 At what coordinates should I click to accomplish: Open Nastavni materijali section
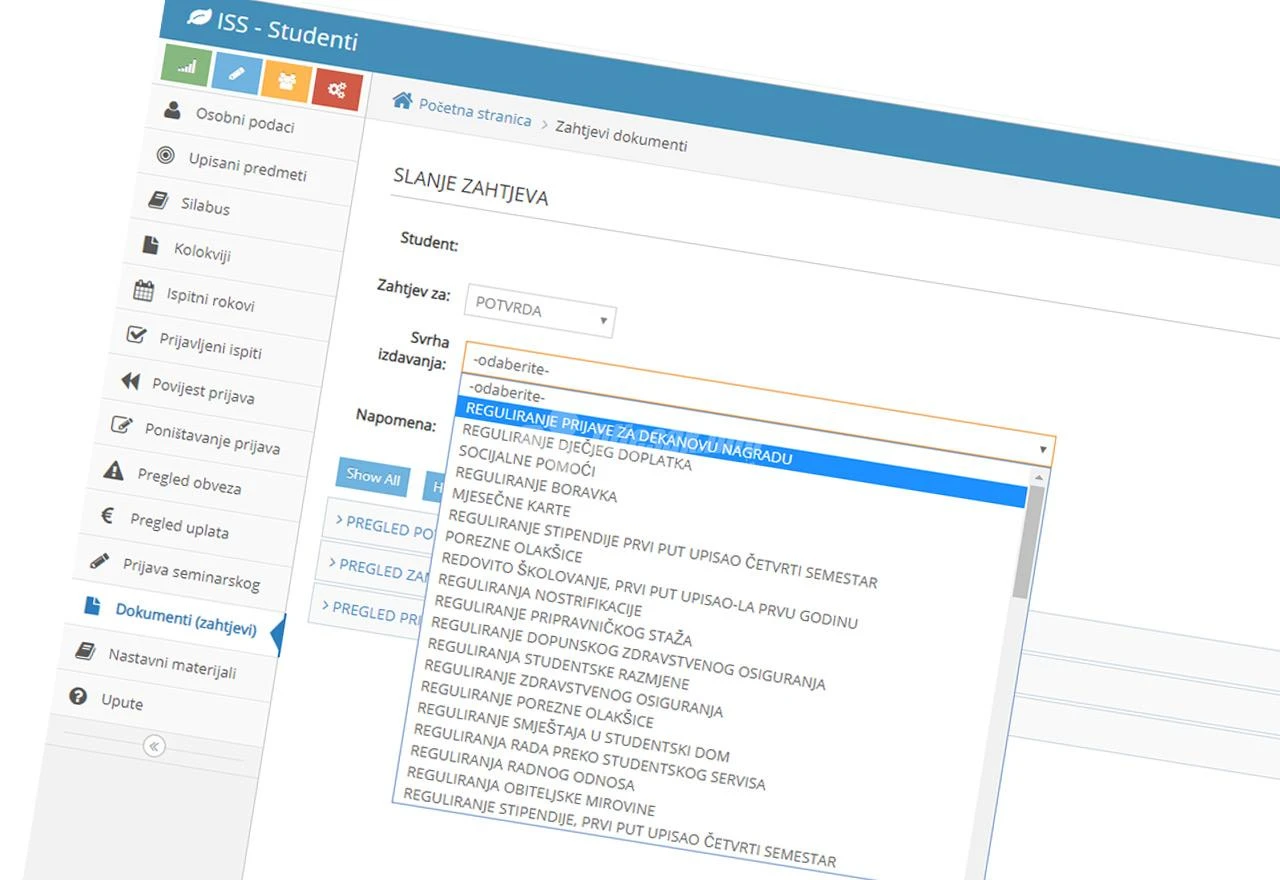(173, 663)
